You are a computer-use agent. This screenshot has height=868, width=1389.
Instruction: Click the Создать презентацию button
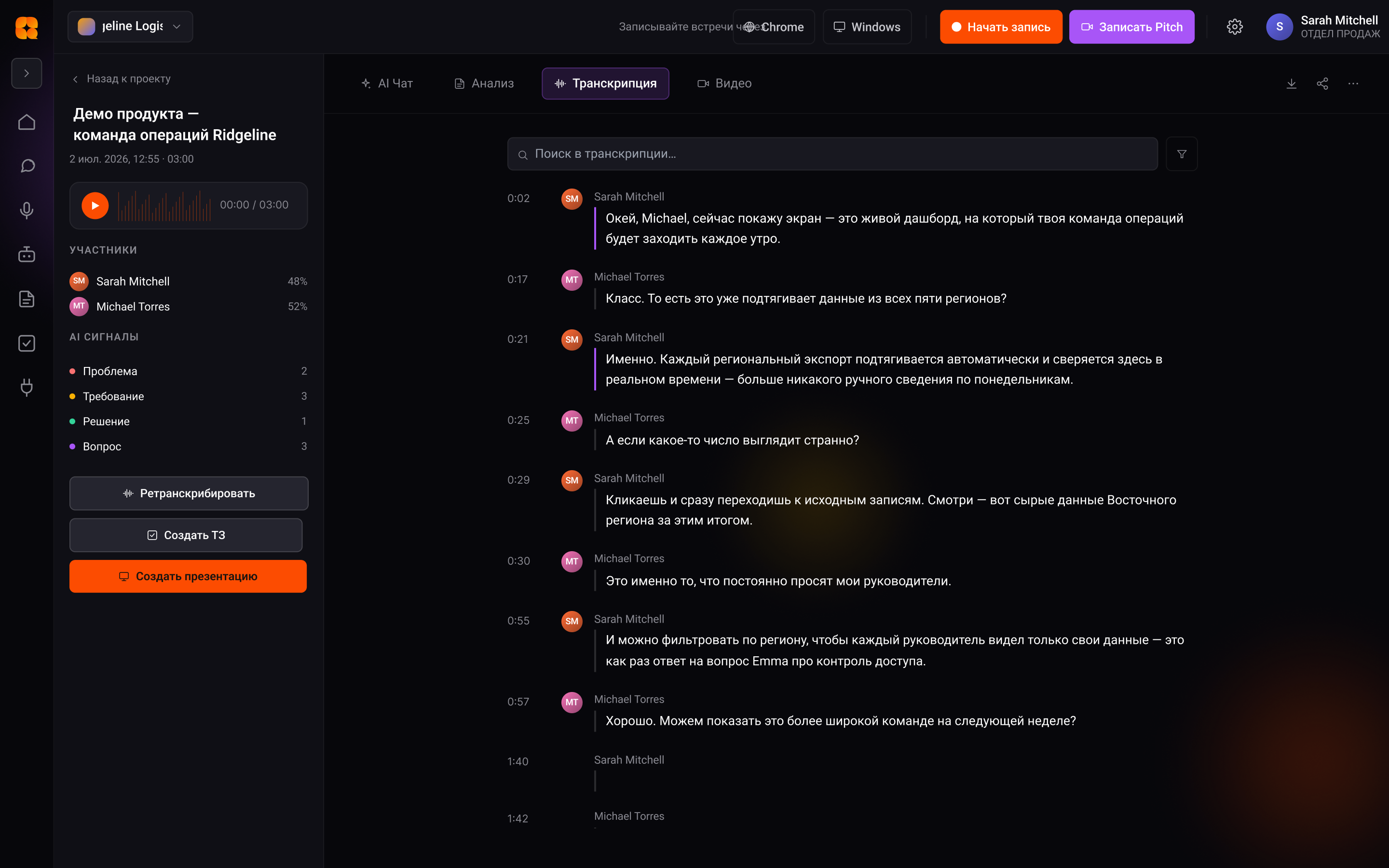click(188, 576)
